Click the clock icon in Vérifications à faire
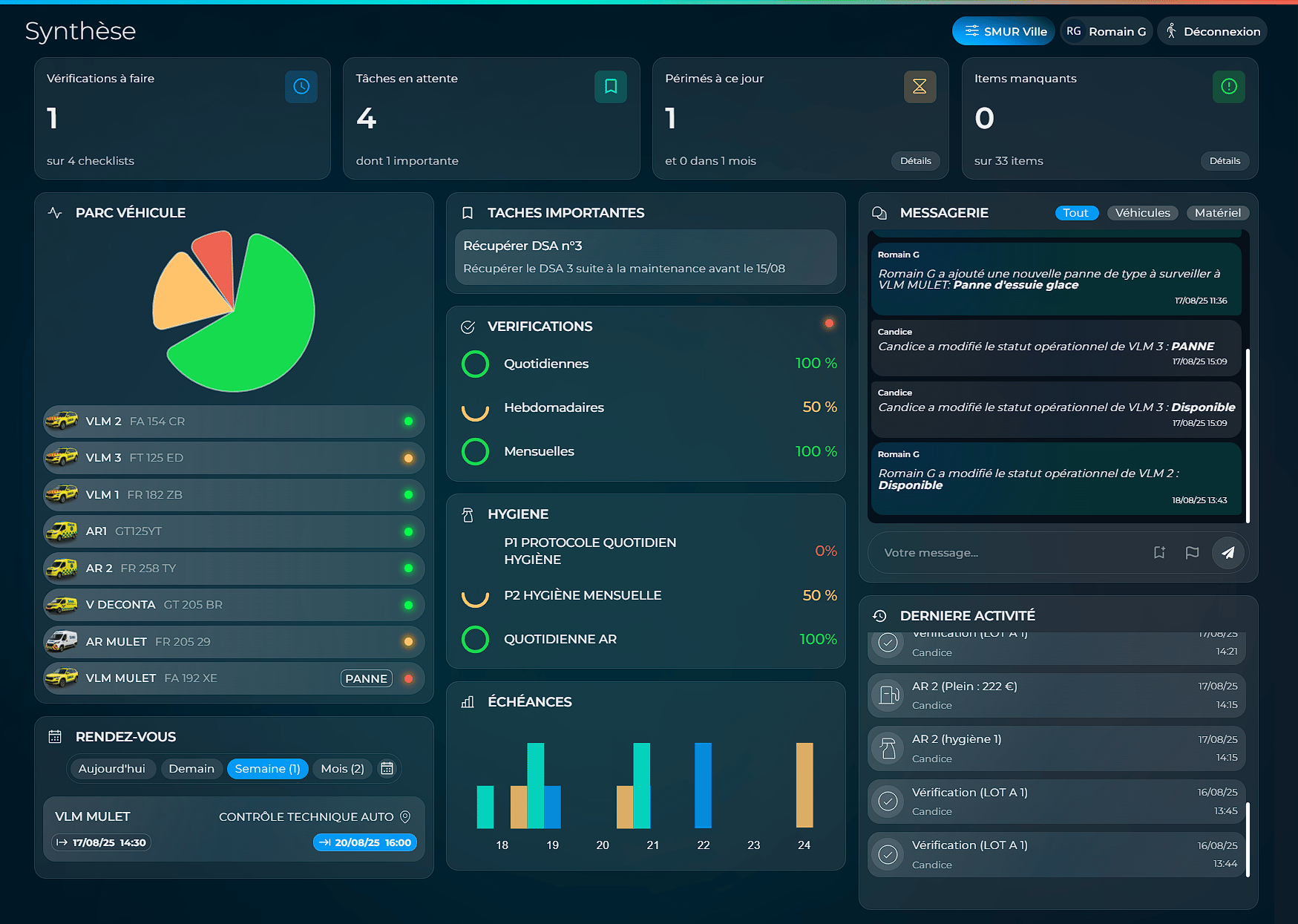The image size is (1298, 924). [301, 87]
